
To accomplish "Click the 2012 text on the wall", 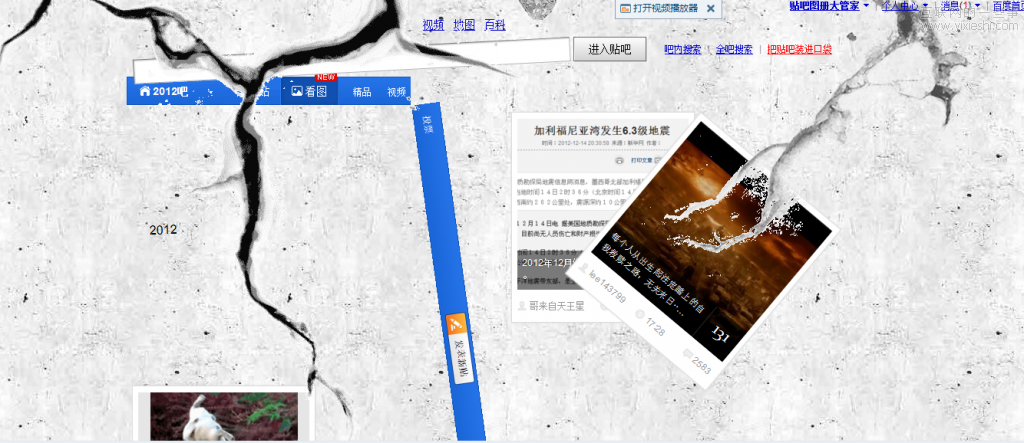I will coord(163,230).
